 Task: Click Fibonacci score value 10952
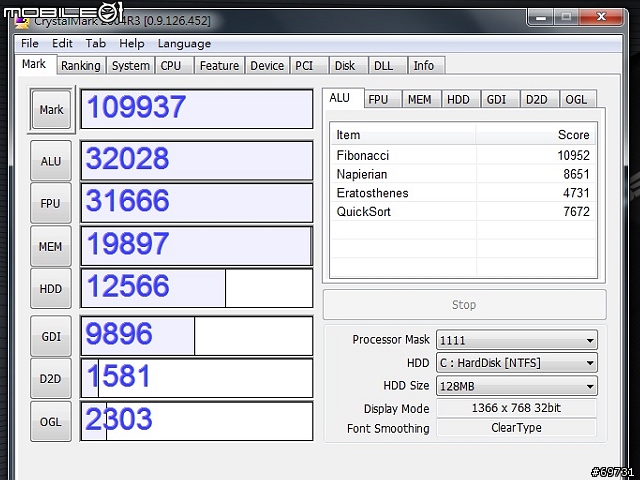coord(573,156)
